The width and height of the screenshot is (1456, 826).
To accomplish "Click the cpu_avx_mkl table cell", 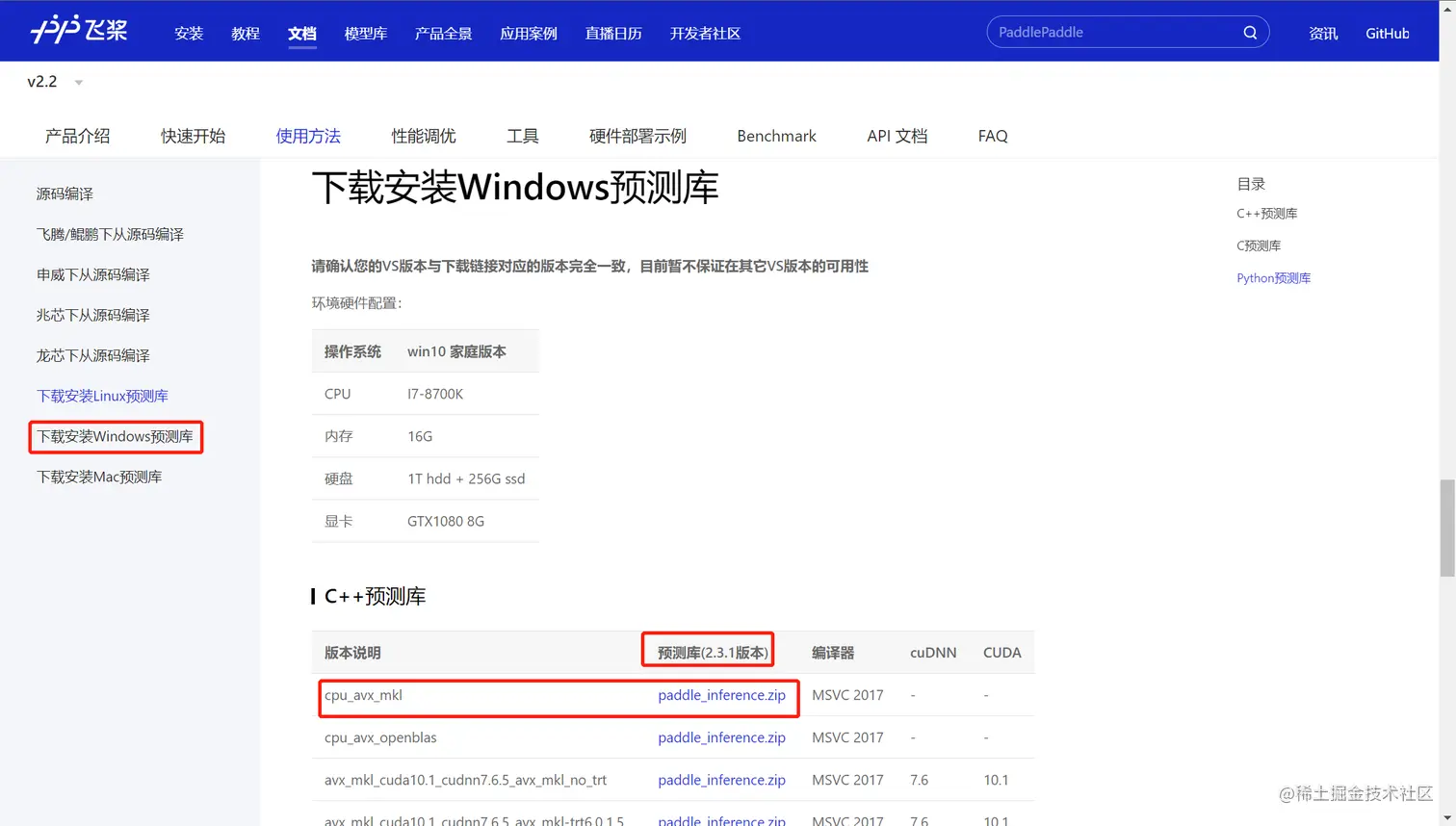I will coord(363,695).
